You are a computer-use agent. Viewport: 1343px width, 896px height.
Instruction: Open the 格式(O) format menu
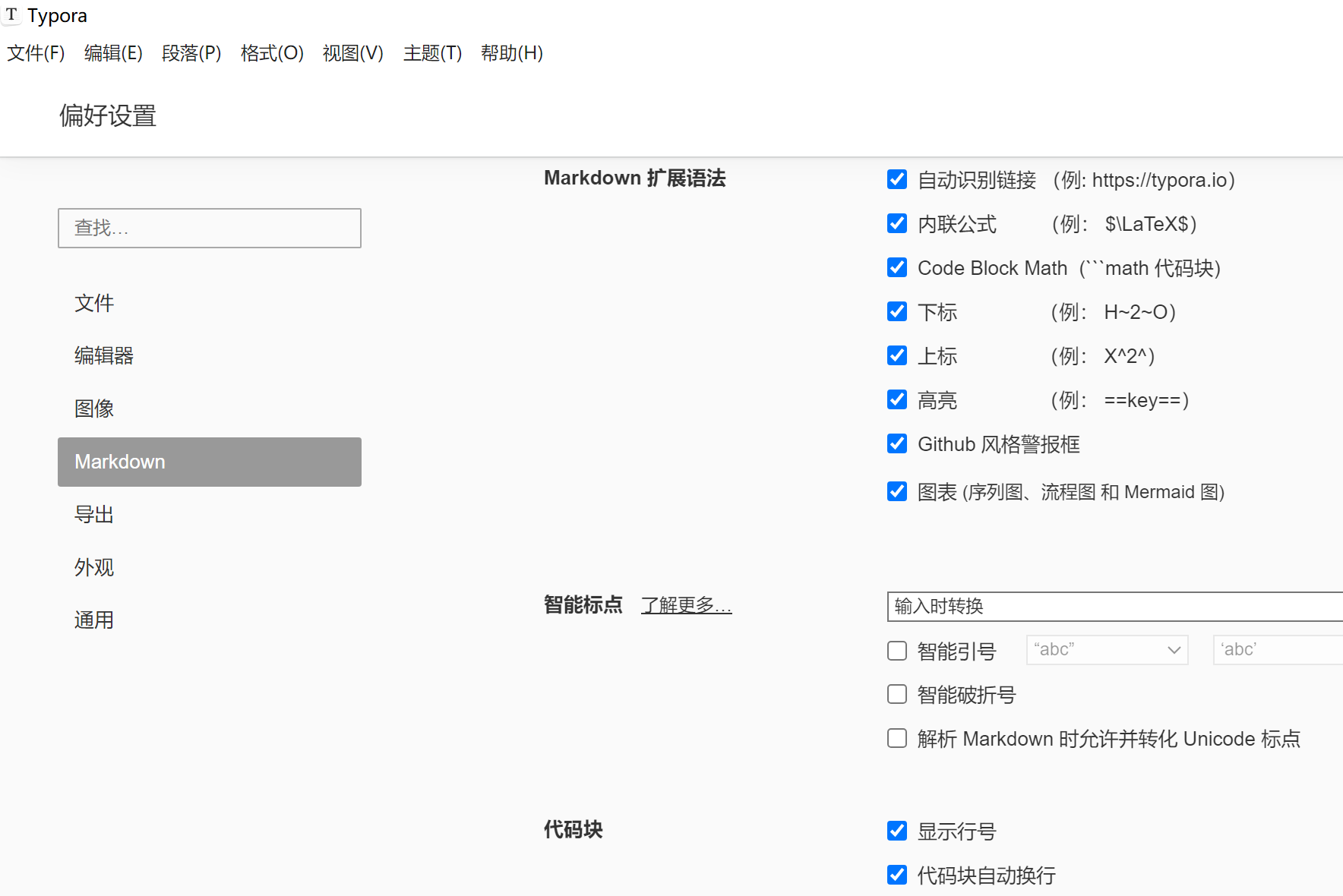click(272, 53)
